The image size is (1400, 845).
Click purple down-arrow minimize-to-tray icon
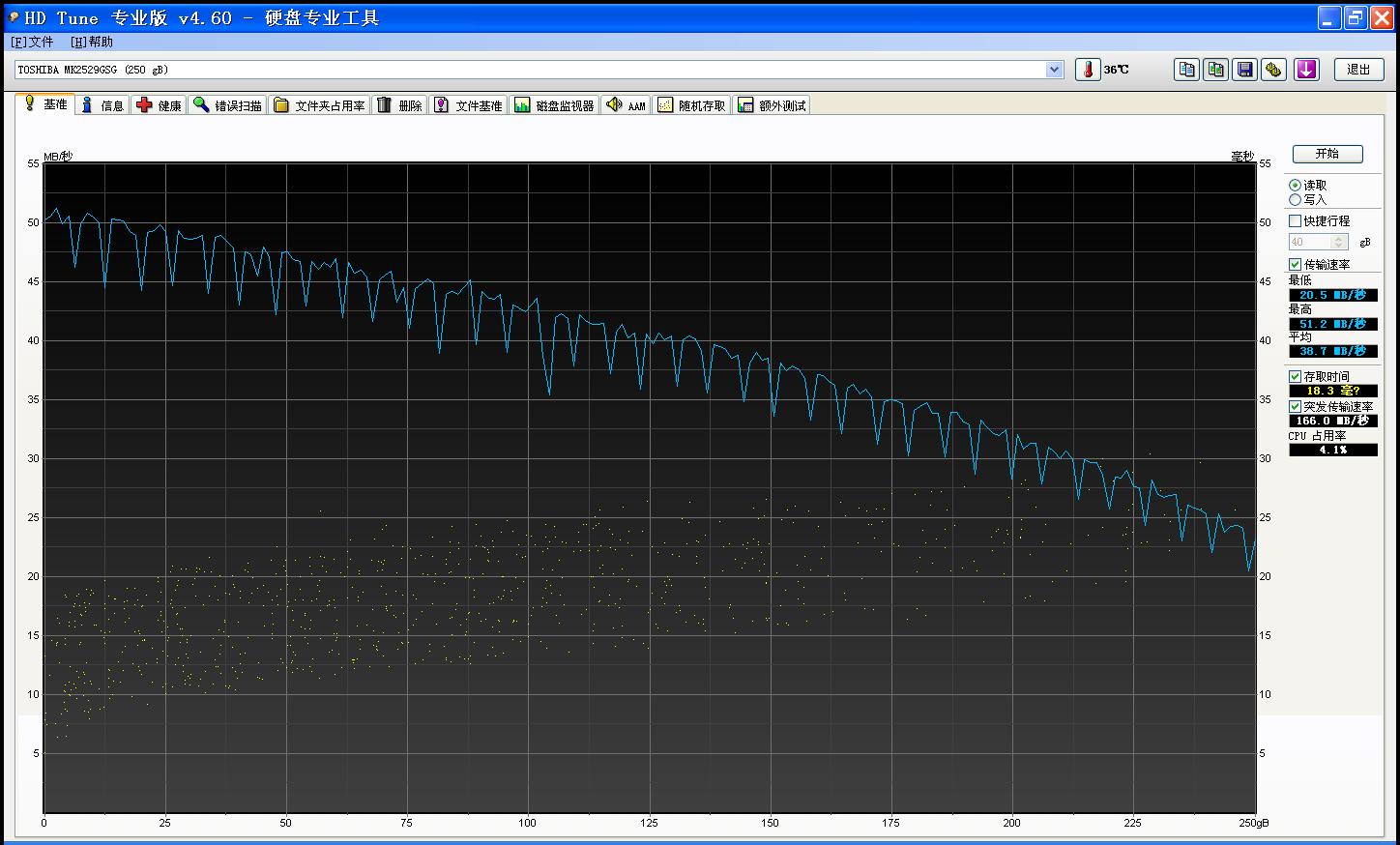[x=1306, y=70]
